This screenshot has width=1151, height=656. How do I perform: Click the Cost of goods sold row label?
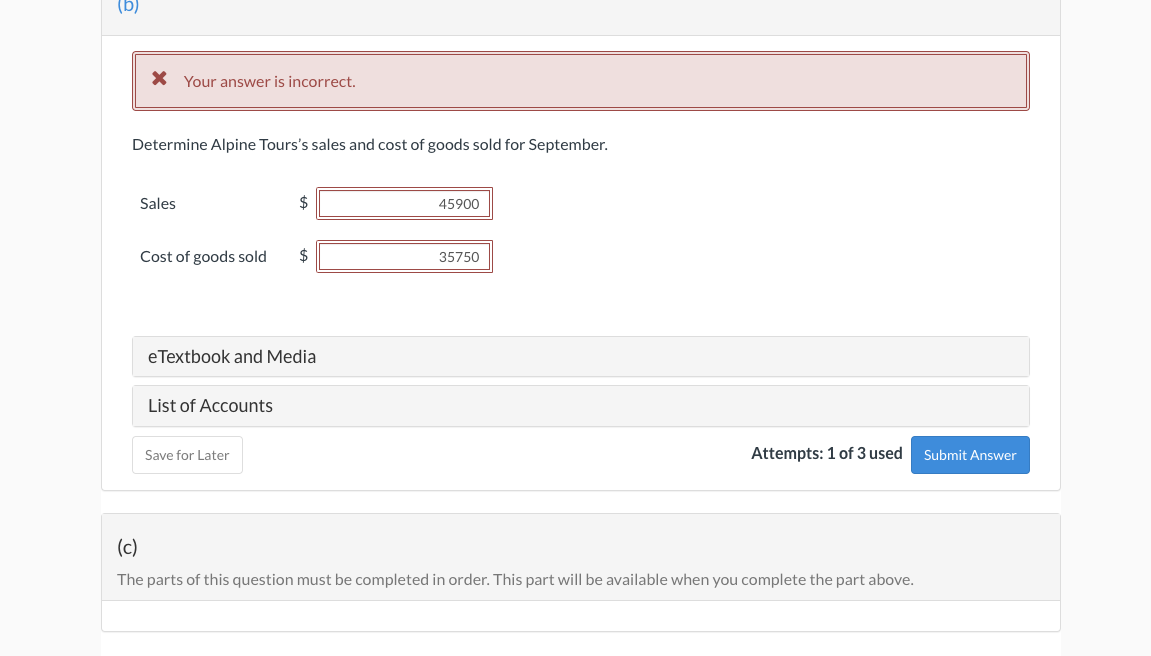click(203, 256)
